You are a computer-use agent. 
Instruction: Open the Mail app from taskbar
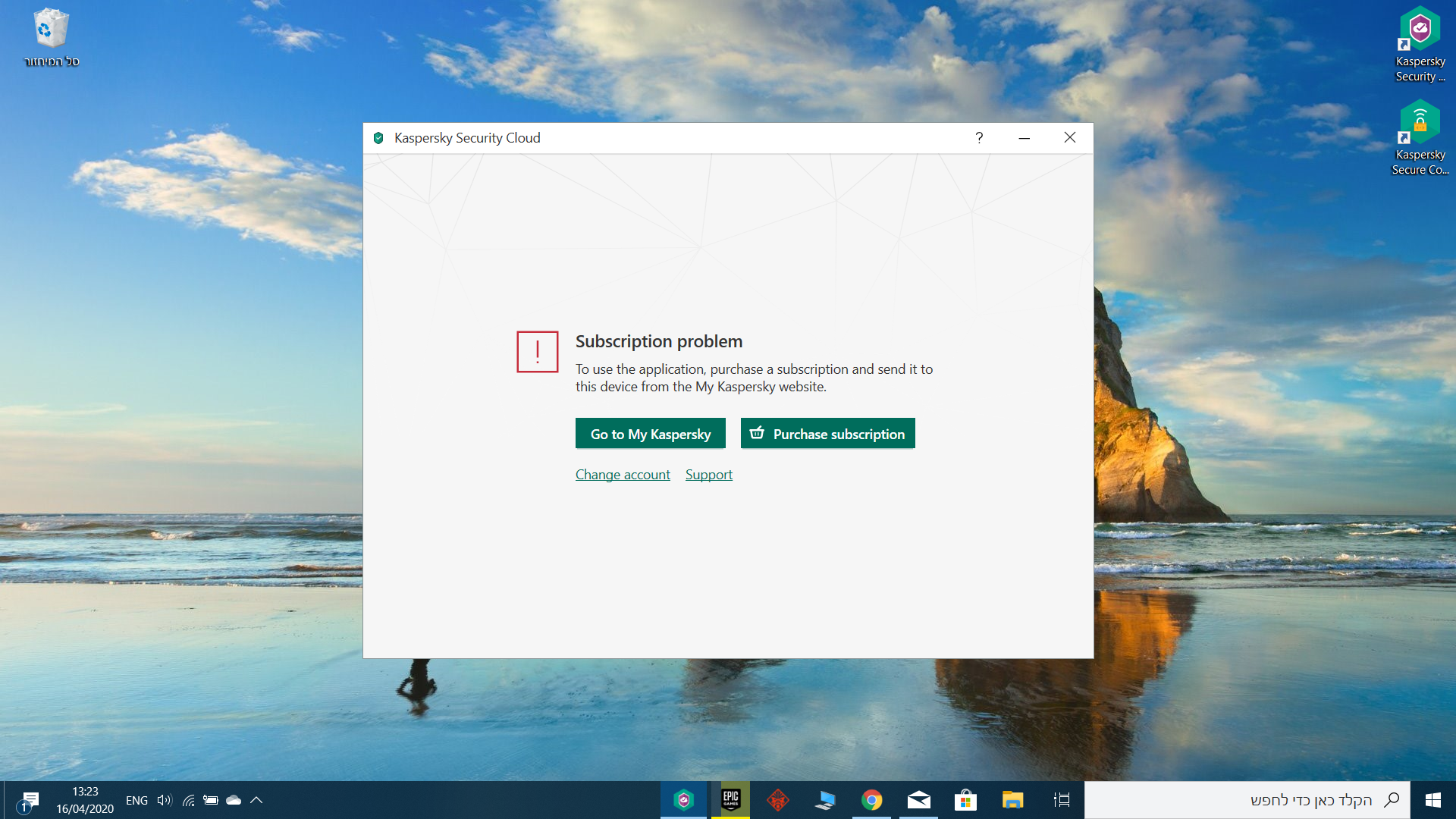point(919,800)
